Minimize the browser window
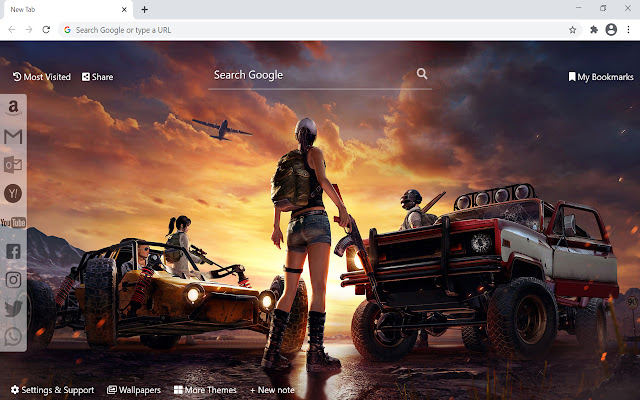 pos(578,8)
